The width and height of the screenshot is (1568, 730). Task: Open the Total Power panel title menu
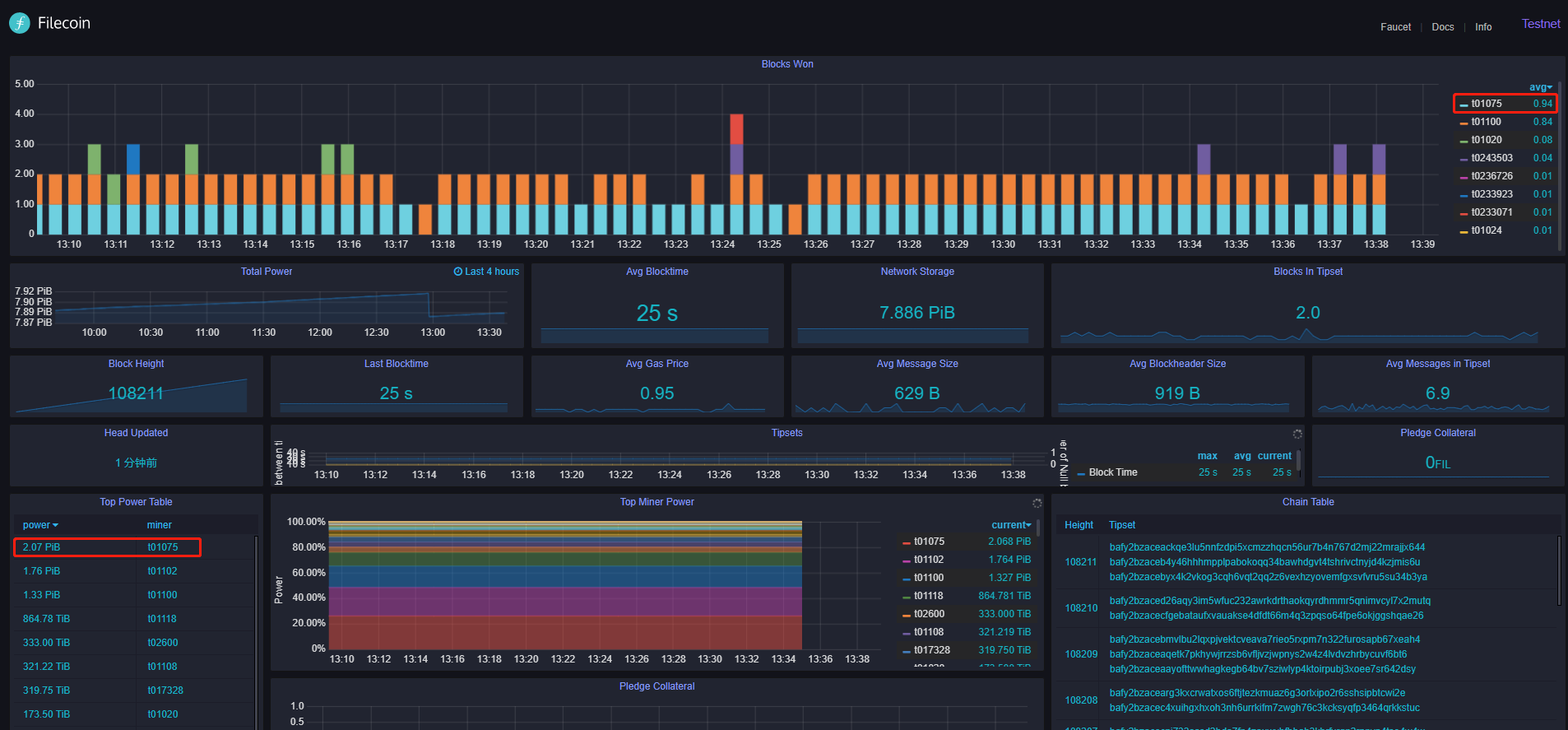click(266, 272)
